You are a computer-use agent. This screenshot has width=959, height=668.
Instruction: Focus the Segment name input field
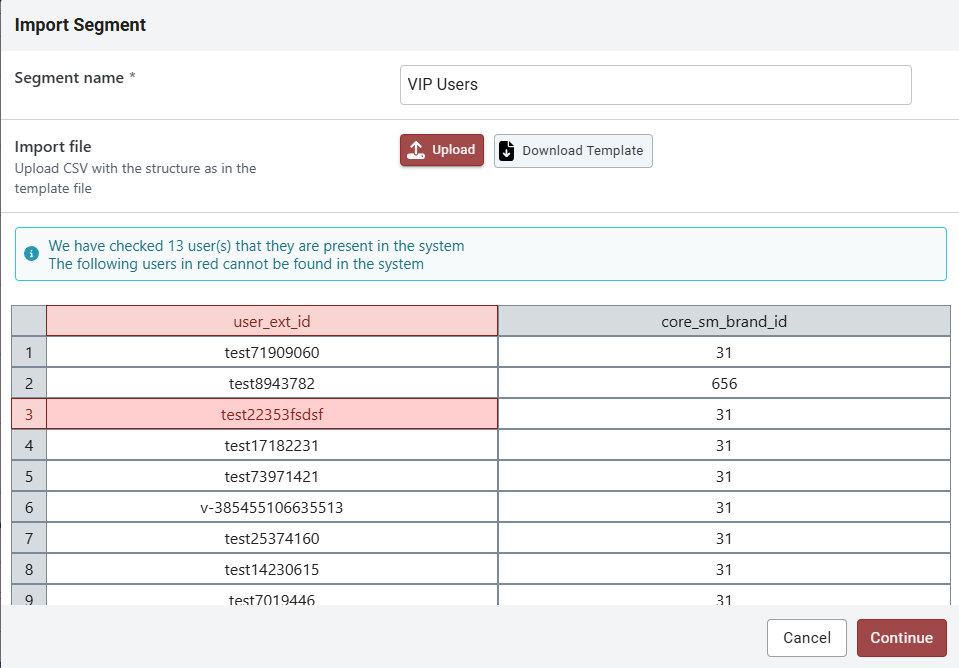655,85
